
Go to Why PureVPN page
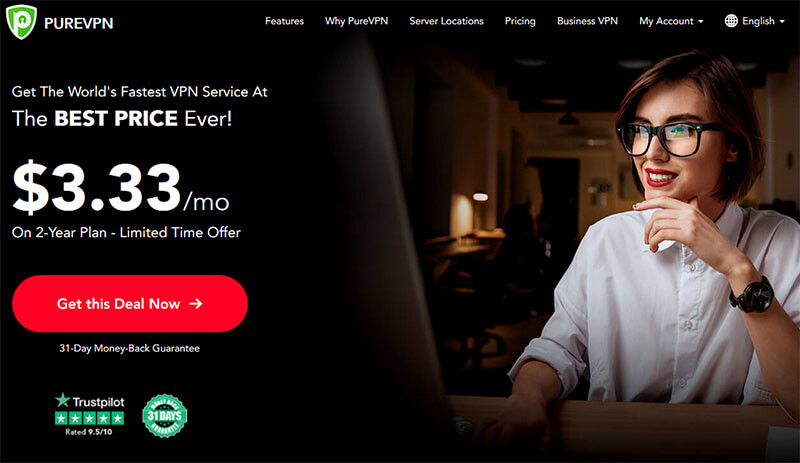356,21
